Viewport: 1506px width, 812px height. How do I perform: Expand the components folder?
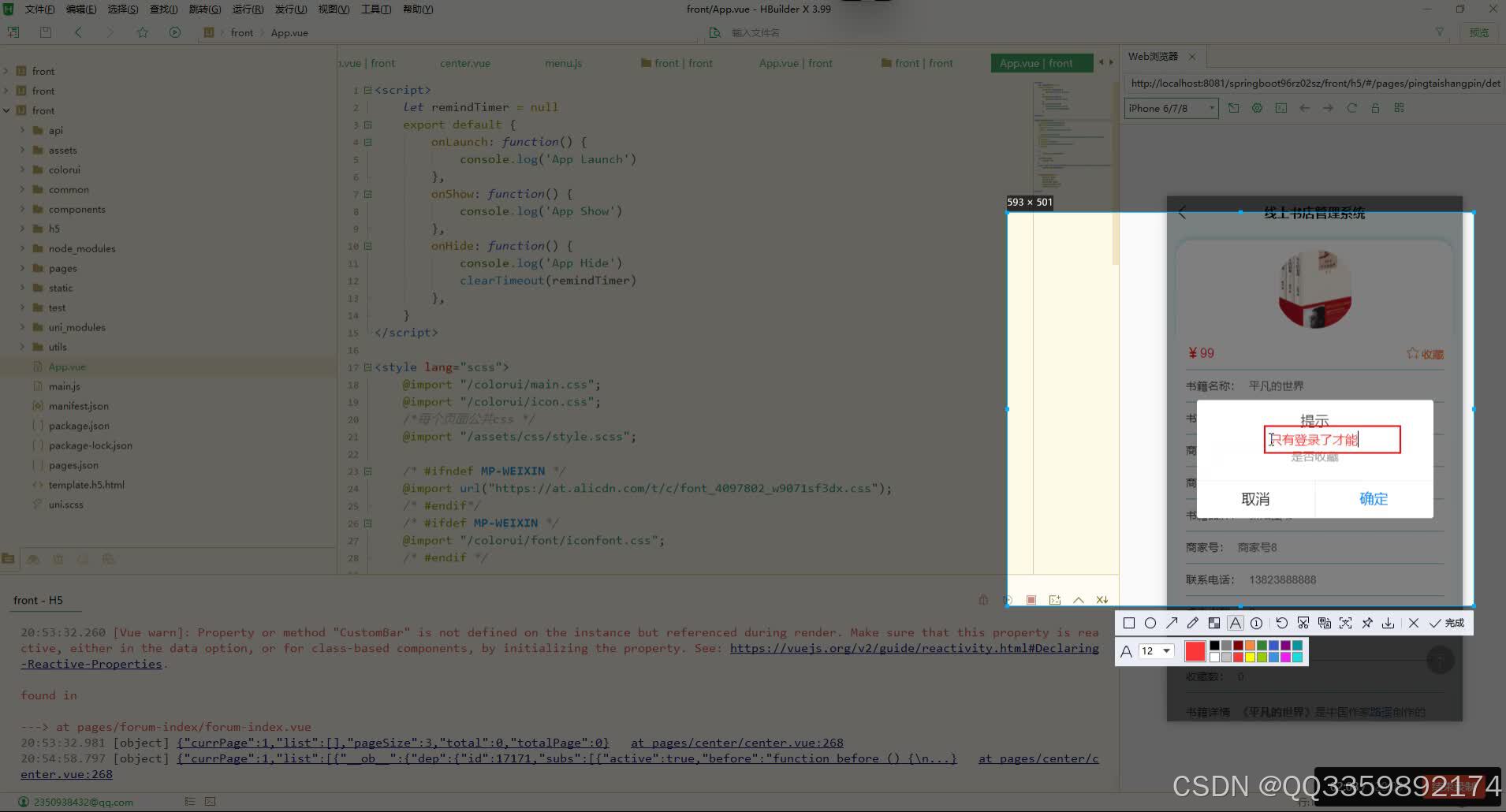22,209
